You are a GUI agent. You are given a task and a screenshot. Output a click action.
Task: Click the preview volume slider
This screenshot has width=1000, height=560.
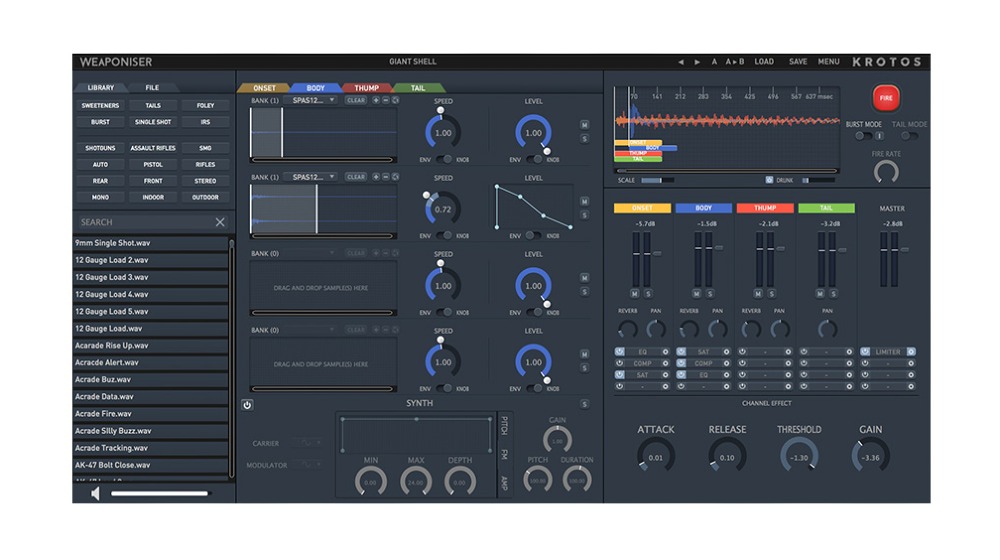[x=159, y=494]
